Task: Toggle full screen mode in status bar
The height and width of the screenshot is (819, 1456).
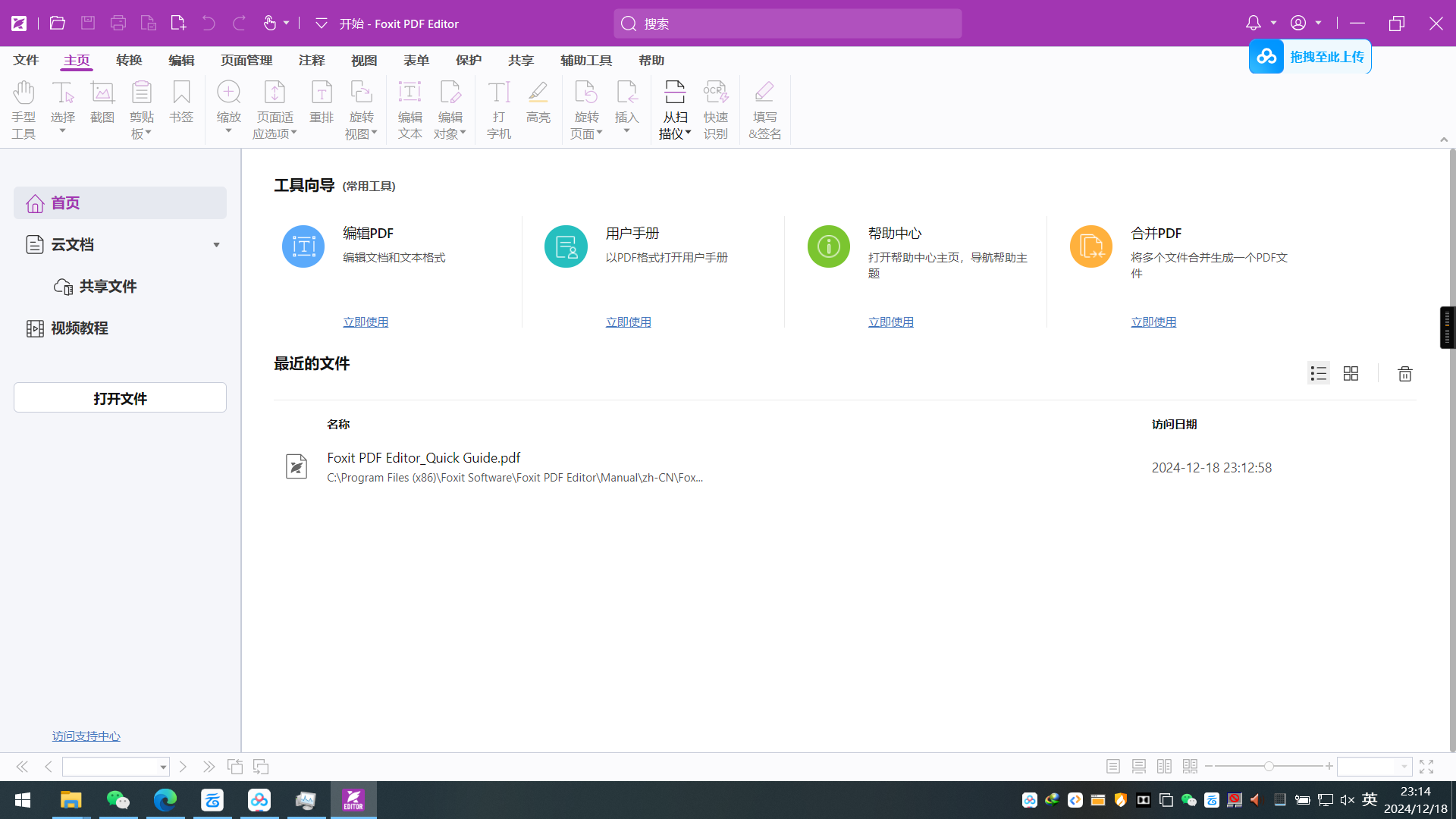Action: pyautogui.click(x=1426, y=767)
